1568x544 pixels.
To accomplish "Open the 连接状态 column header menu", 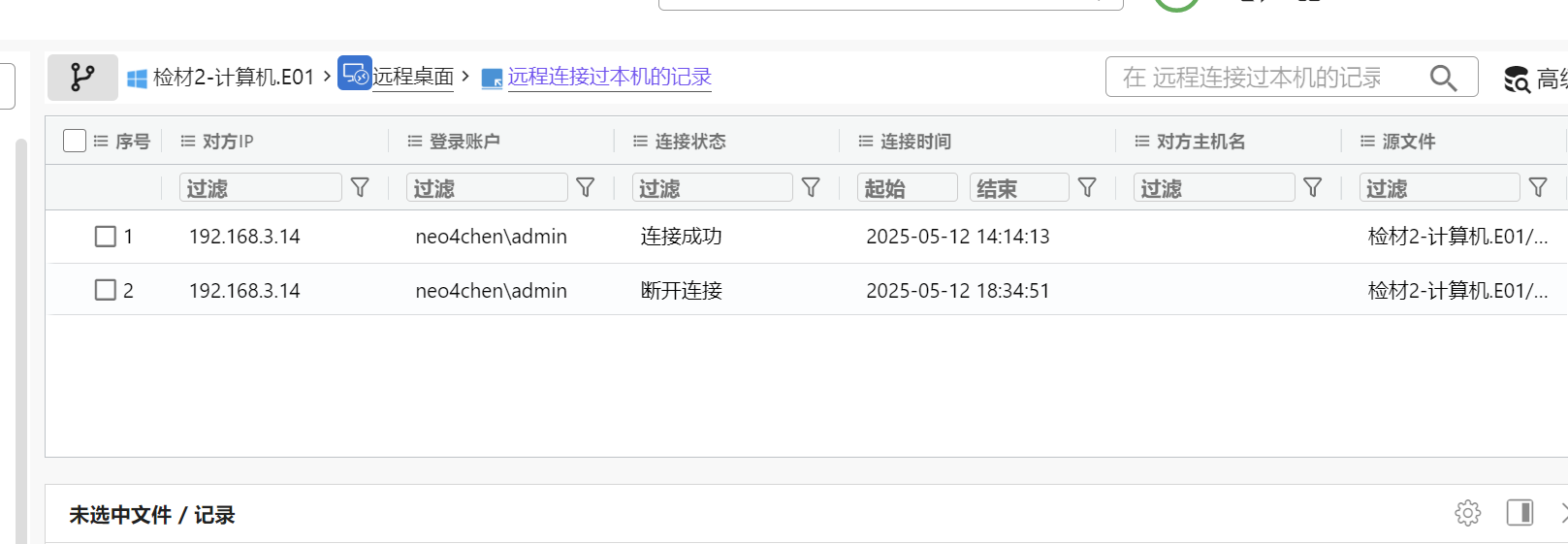I will [640, 142].
